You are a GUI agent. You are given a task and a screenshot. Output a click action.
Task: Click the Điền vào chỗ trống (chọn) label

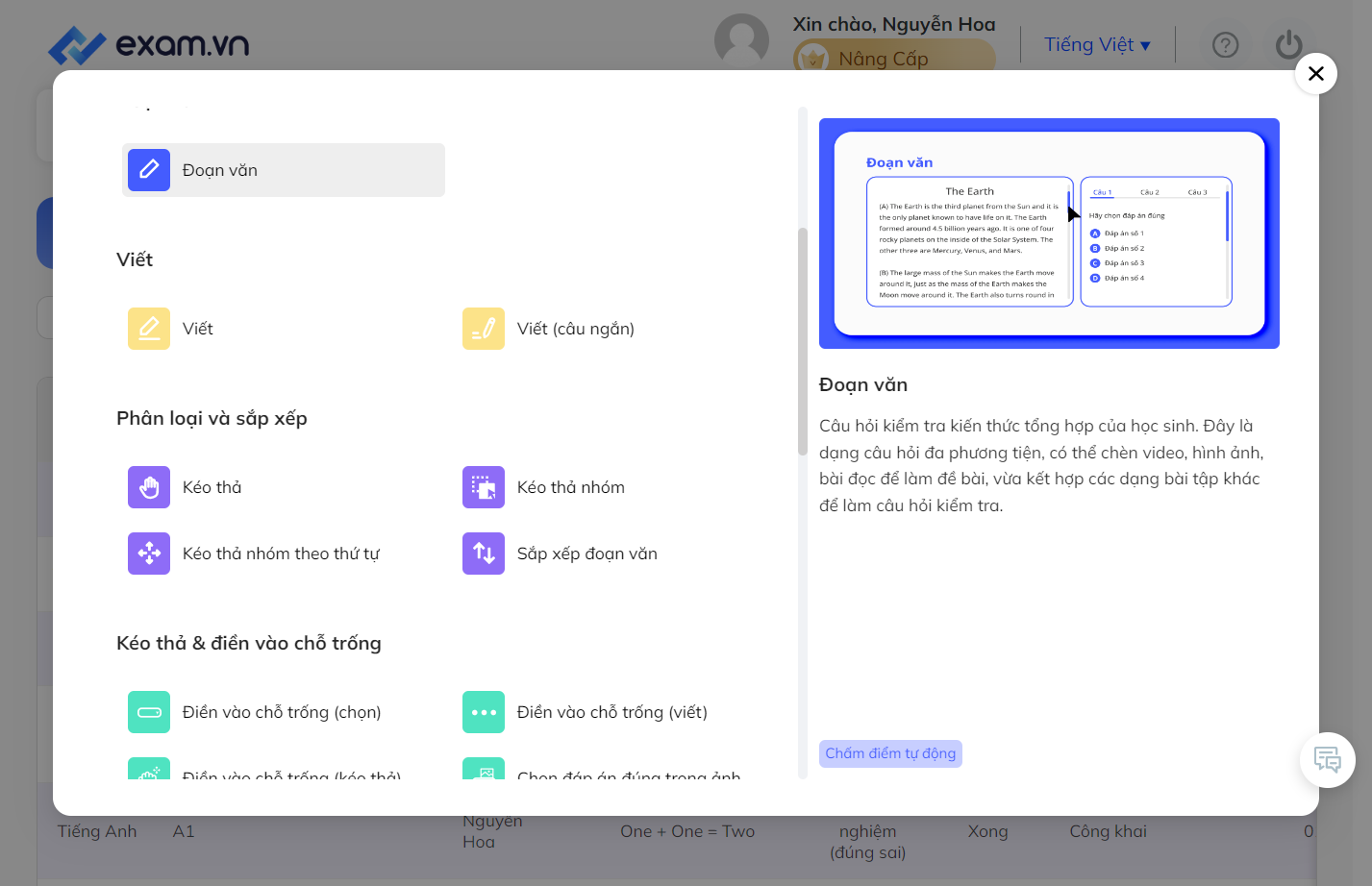pos(282,712)
